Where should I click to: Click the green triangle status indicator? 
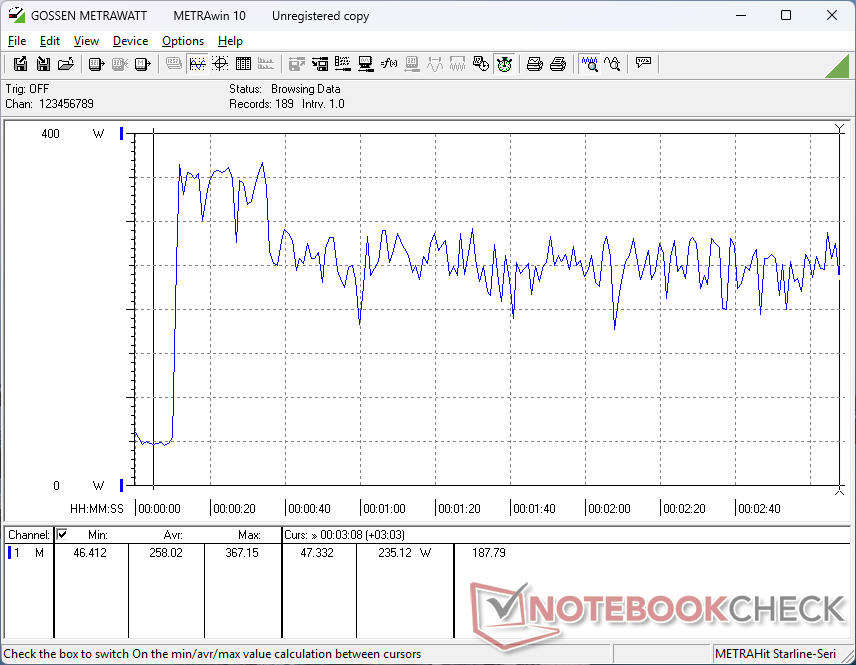point(836,66)
